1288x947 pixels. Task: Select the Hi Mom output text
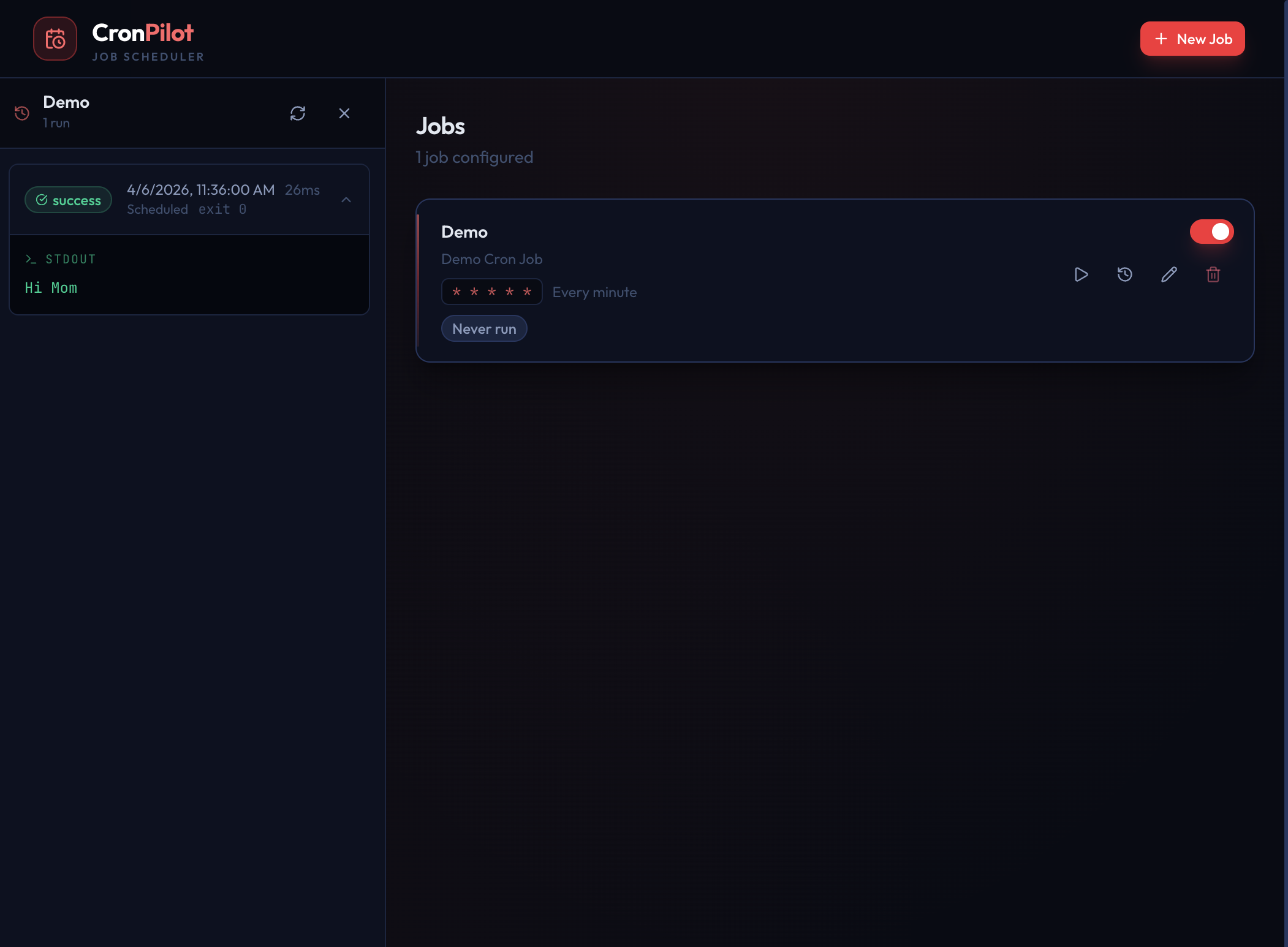51,287
